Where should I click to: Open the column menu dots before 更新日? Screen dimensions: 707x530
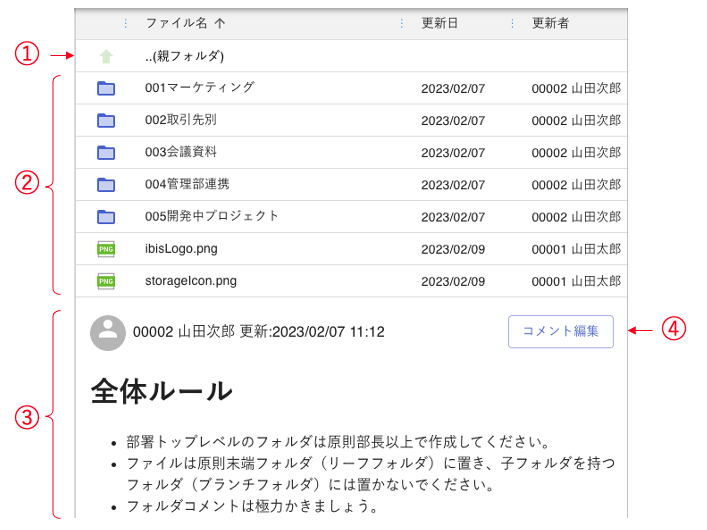pos(402,23)
